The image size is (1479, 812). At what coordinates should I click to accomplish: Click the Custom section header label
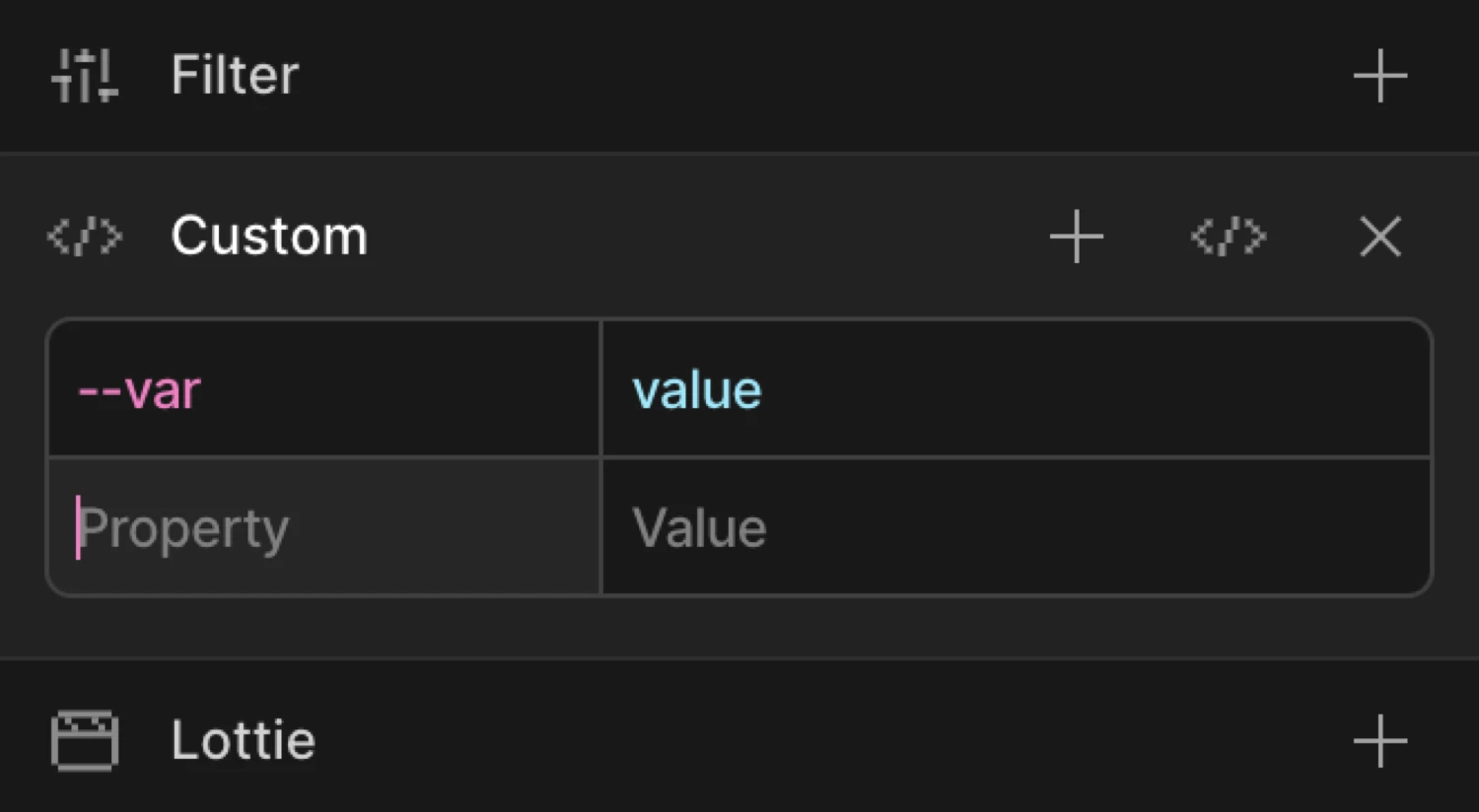pos(269,236)
